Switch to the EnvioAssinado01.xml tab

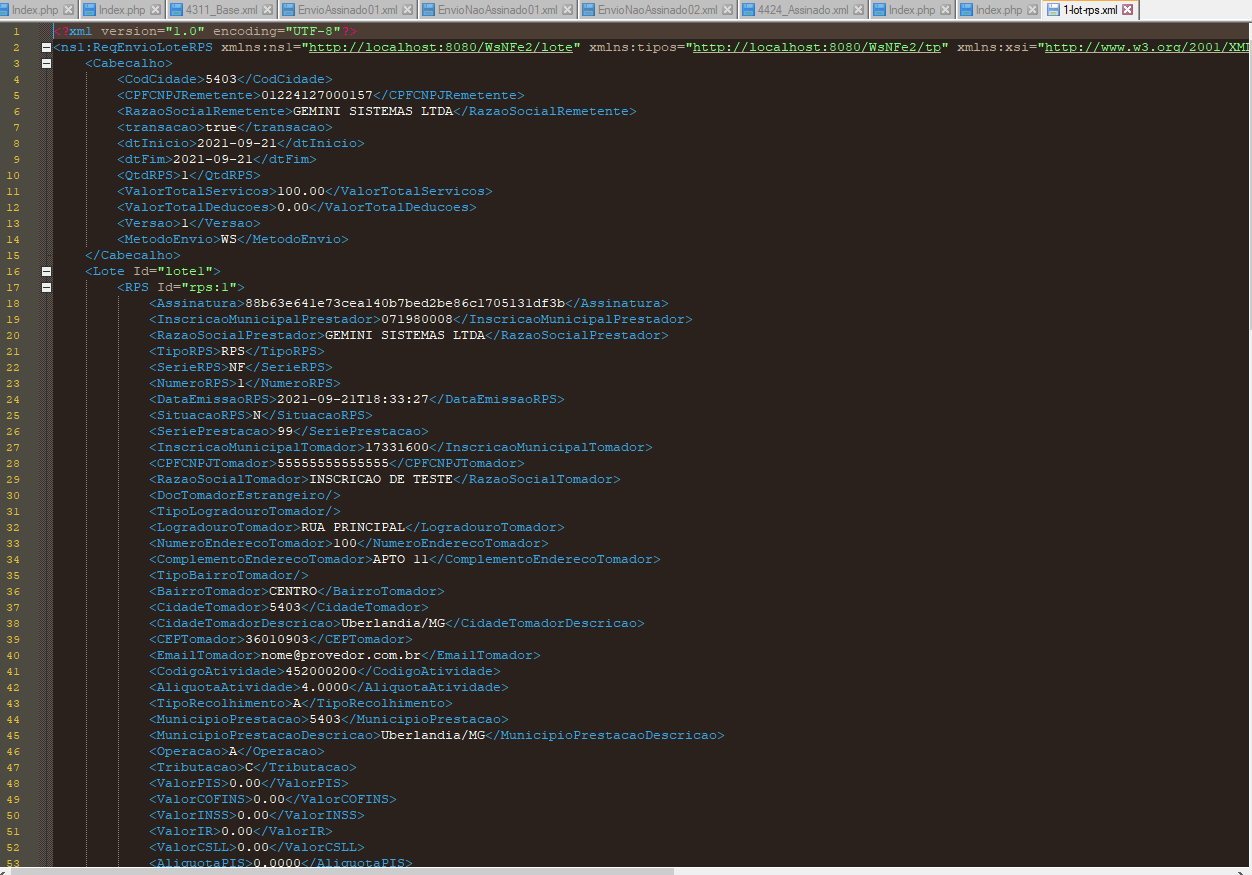coord(346,10)
